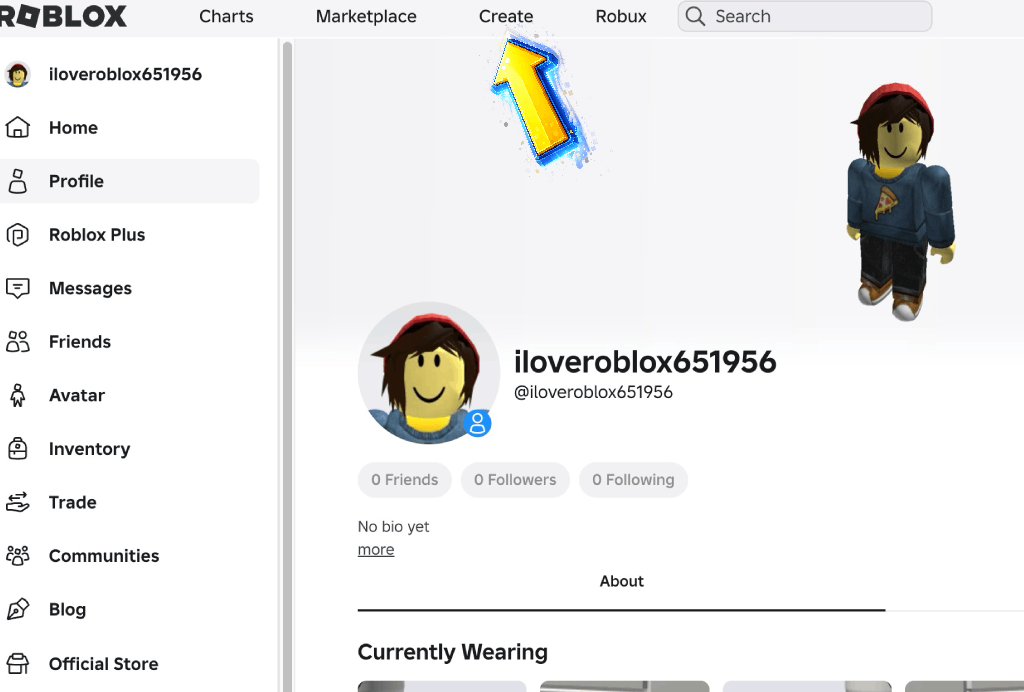
Task: Click the Blog pen icon
Action: point(18,609)
